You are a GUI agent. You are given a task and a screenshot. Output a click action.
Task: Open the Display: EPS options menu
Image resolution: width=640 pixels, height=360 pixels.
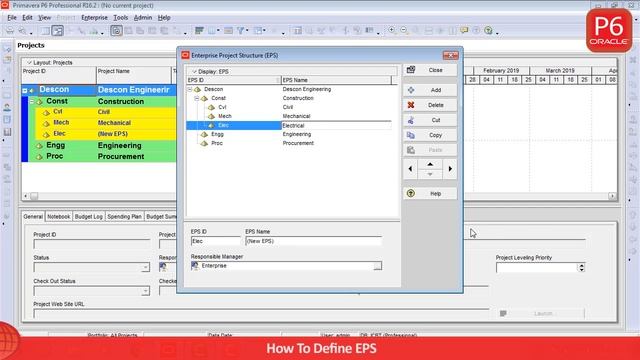(211, 71)
